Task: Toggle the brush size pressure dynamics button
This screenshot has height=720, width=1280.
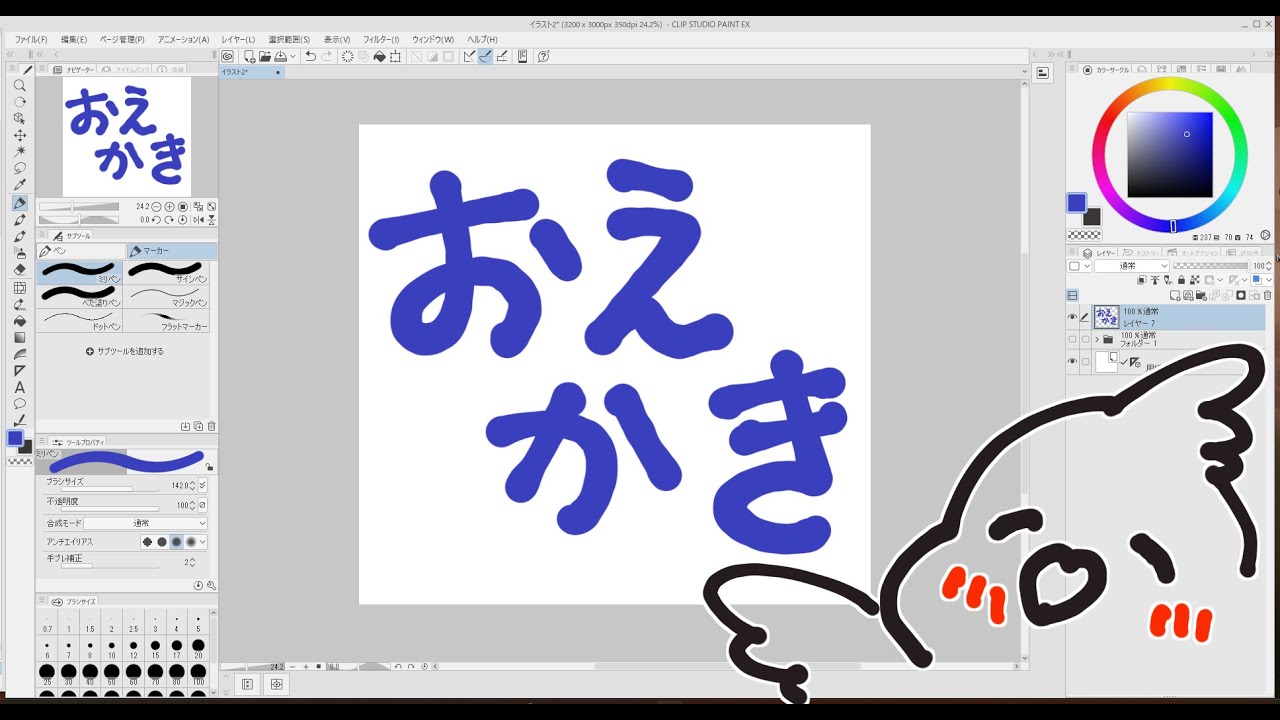Action: tap(202, 485)
